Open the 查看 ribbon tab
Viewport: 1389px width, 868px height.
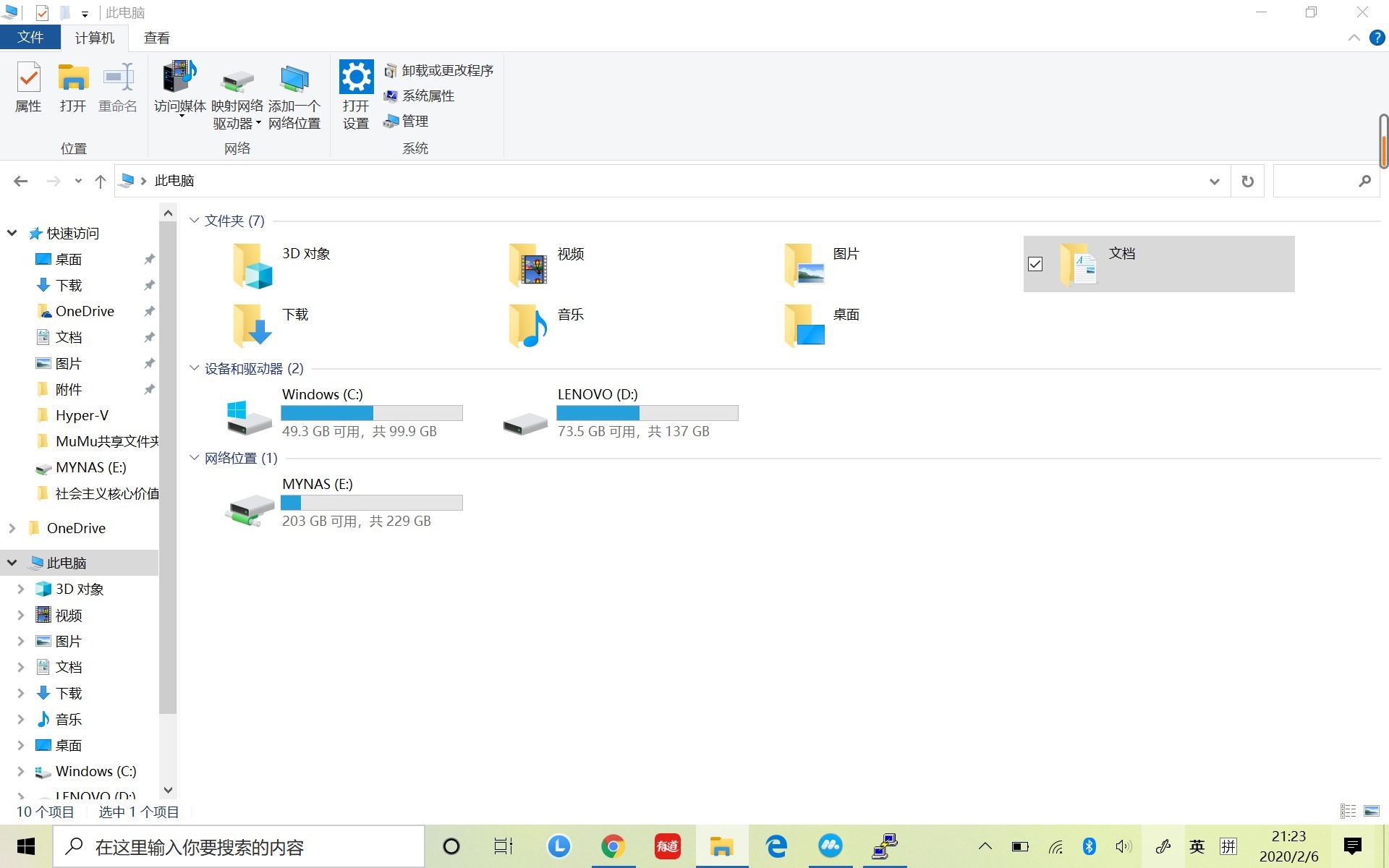tap(156, 38)
